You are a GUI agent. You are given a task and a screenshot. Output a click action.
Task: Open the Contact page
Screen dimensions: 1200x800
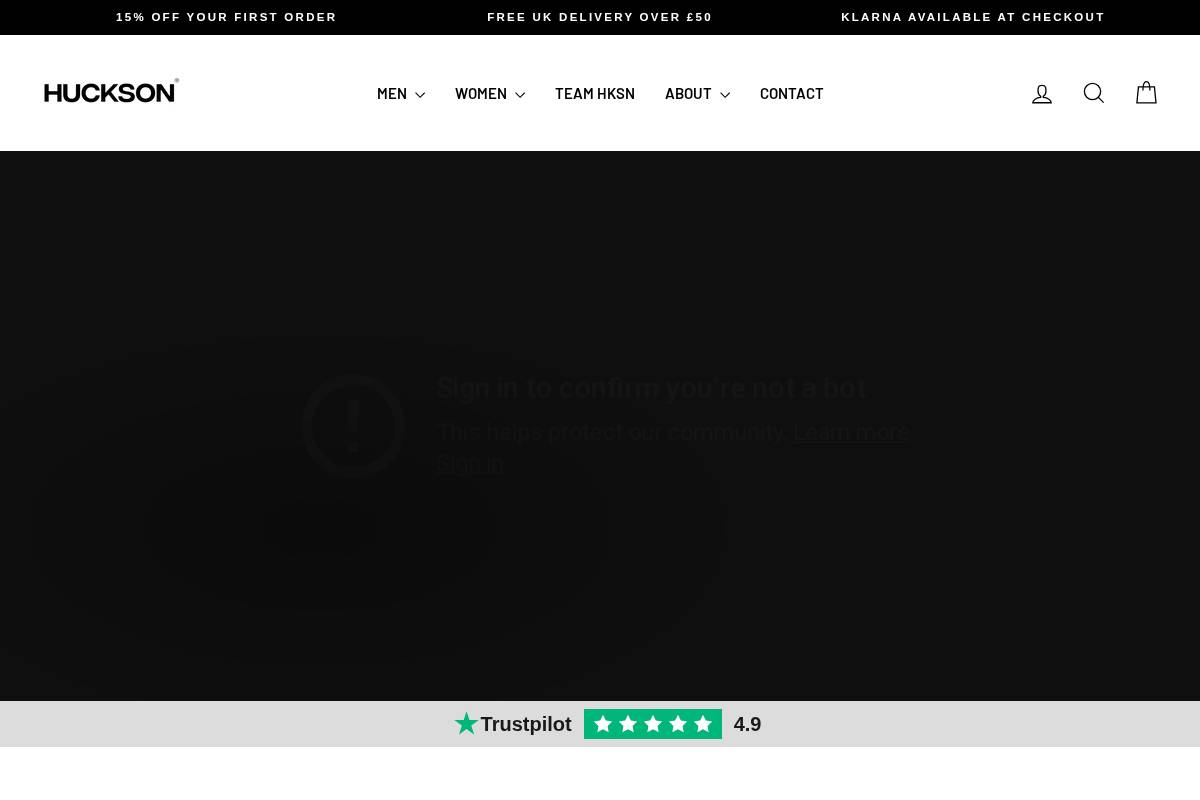click(x=792, y=94)
